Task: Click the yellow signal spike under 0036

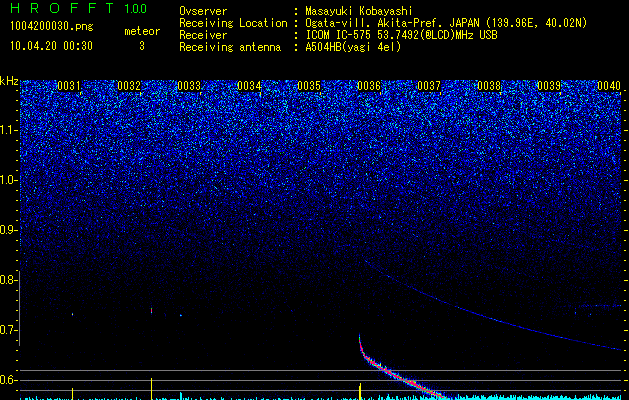Action: tap(360, 391)
